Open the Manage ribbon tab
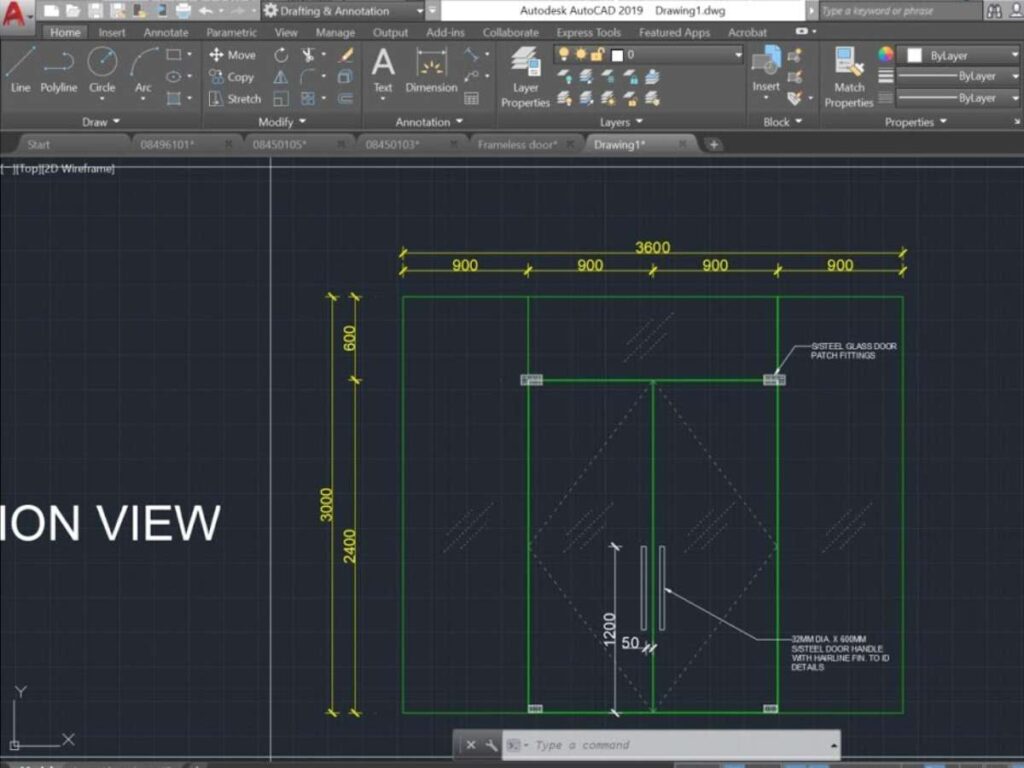The width and height of the screenshot is (1024, 768). 335,32
